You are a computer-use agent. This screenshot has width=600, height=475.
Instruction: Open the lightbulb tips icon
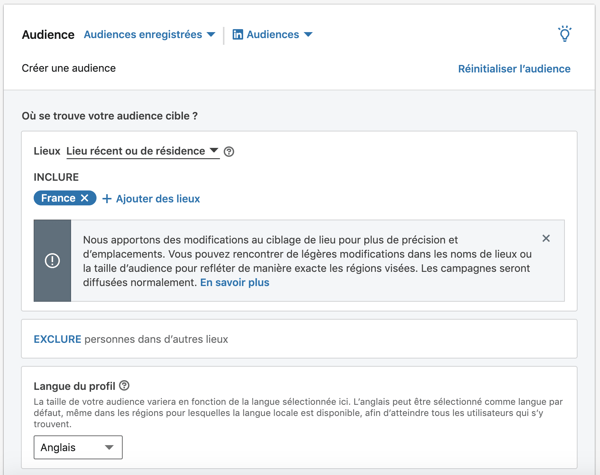click(564, 34)
